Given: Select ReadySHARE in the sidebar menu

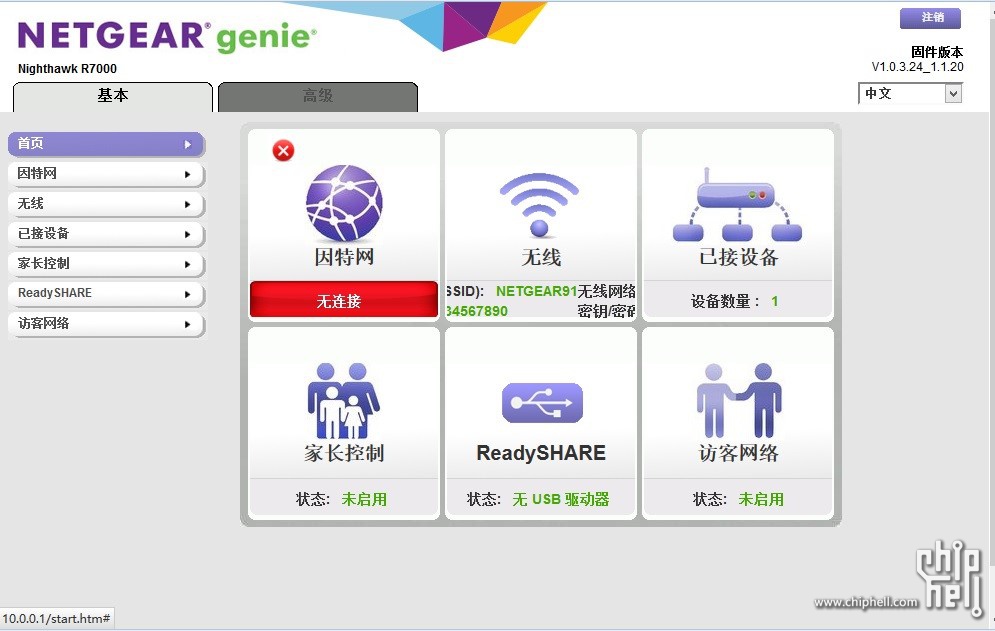Looking at the screenshot, I should point(106,293).
